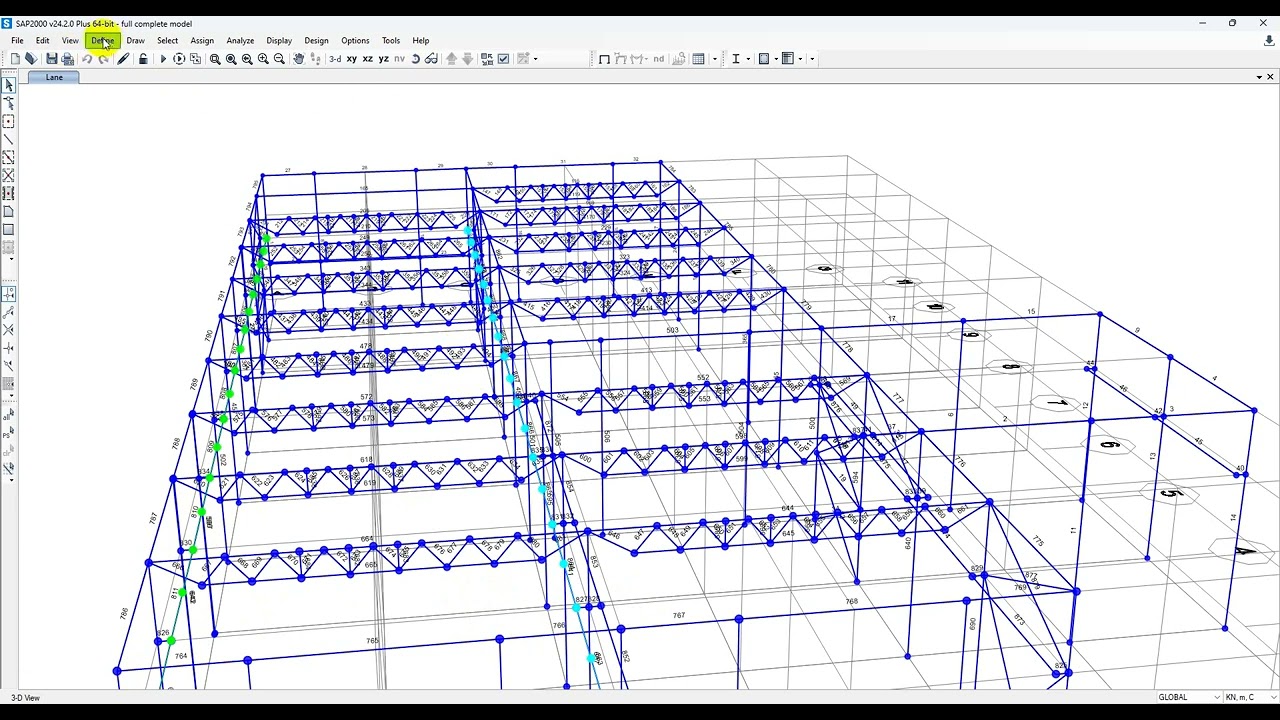Click the Get Previous Selection PS icon
The image size is (1280, 720).
(9, 434)
